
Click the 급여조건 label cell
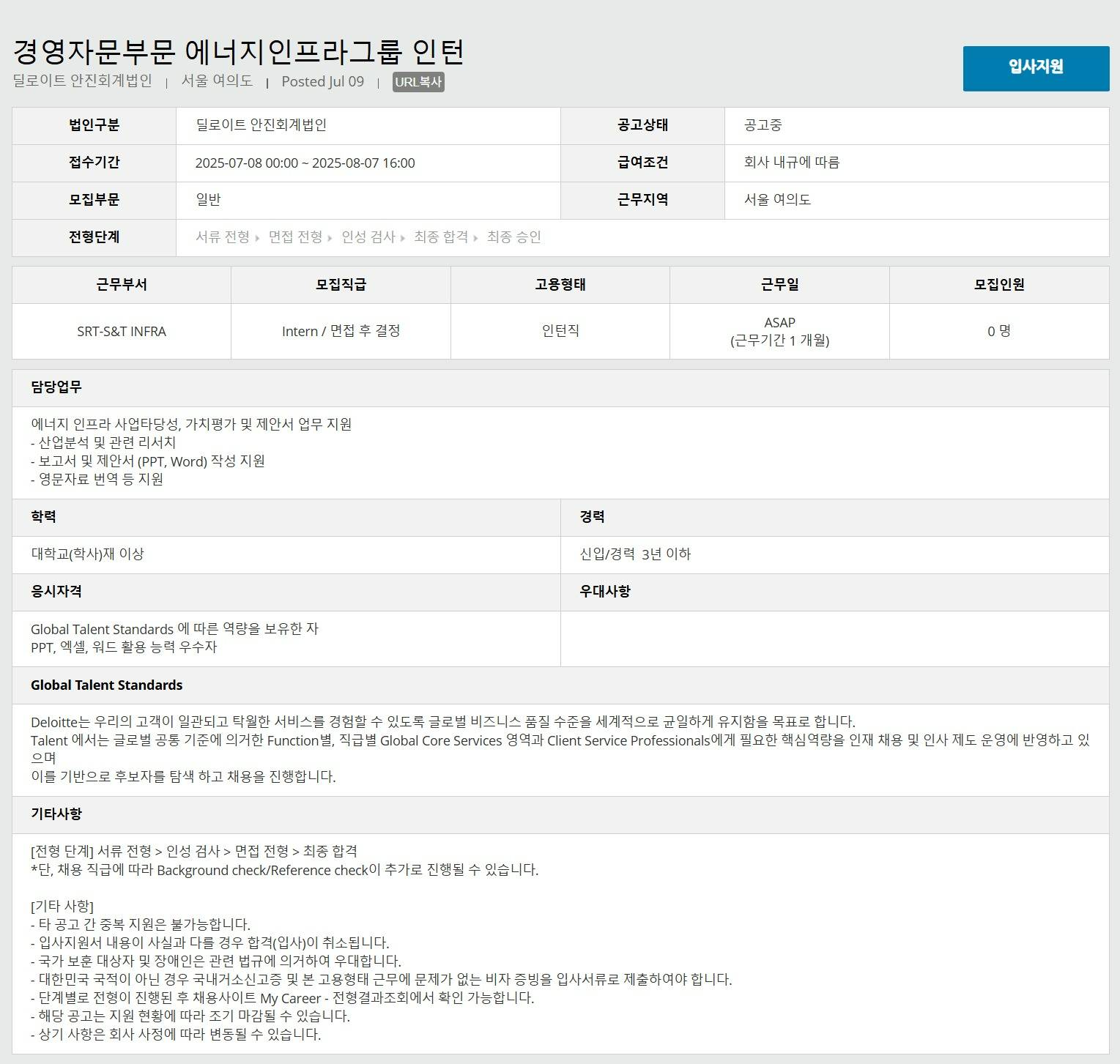tap(642, 163)
